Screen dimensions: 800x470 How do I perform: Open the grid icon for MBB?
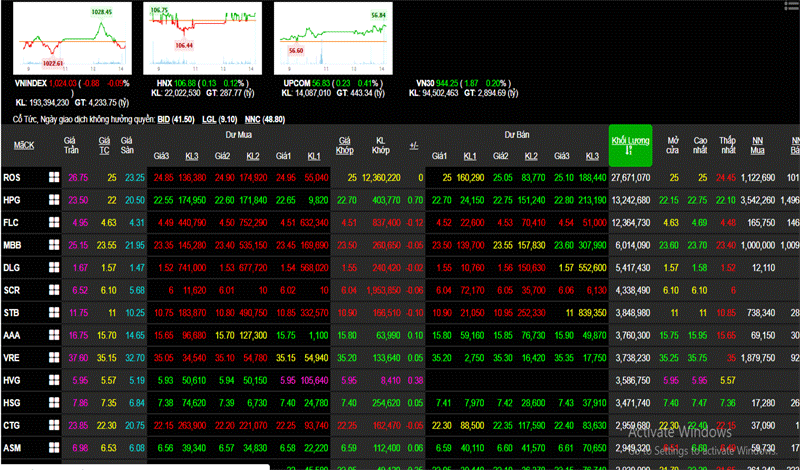54,245
